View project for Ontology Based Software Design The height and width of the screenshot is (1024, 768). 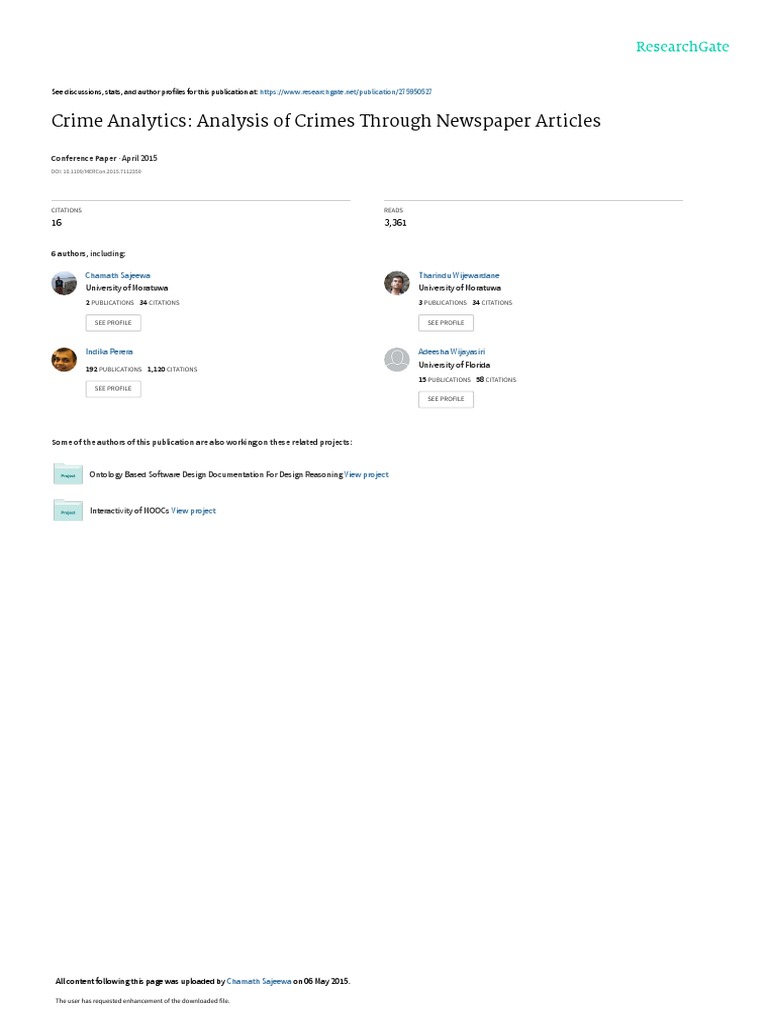(x=366, y=475)
